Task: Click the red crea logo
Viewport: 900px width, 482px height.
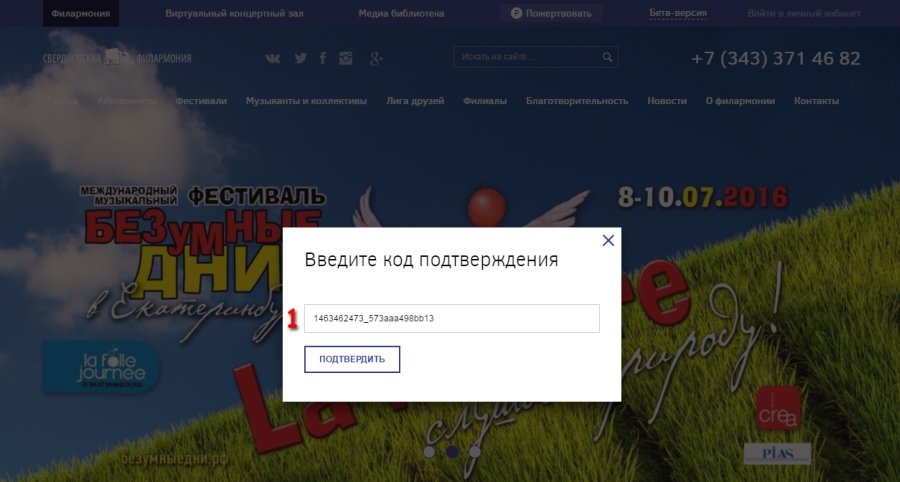Action: [778, 408]
